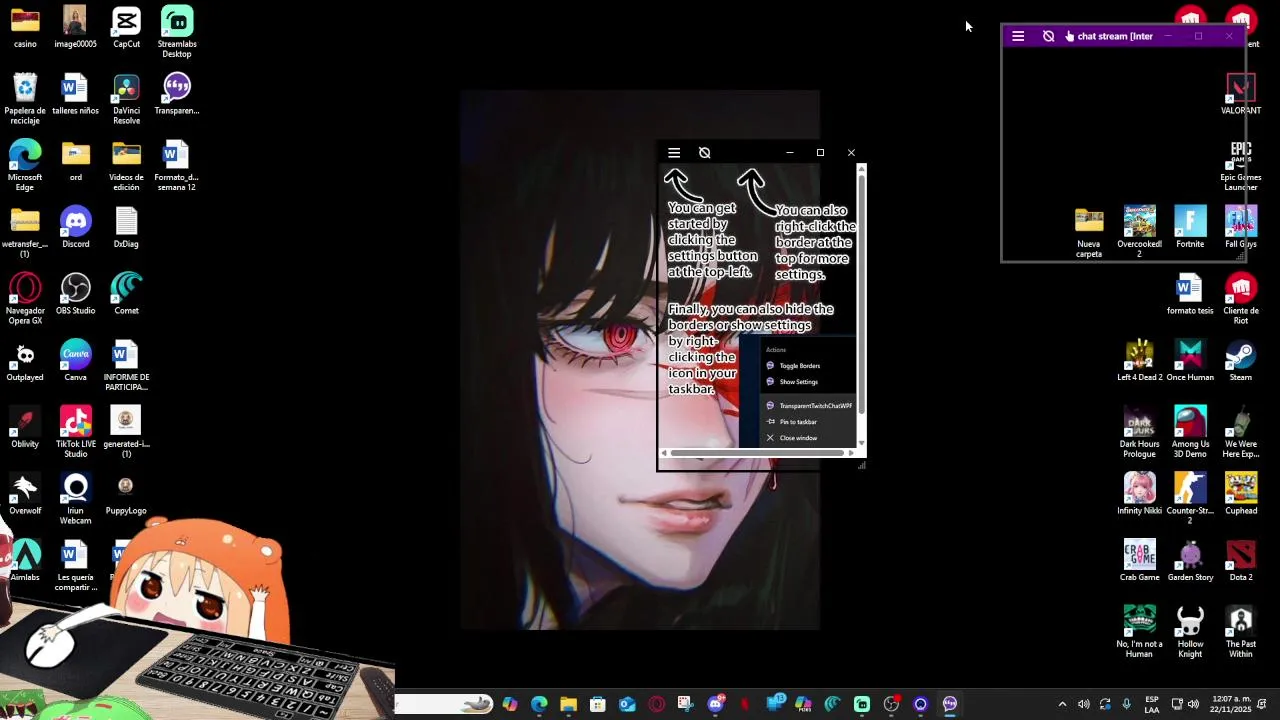Select Cliente de Riot icon
Screen dimensions: 1280x720
pyautogui.click(x=1241, y=299)
